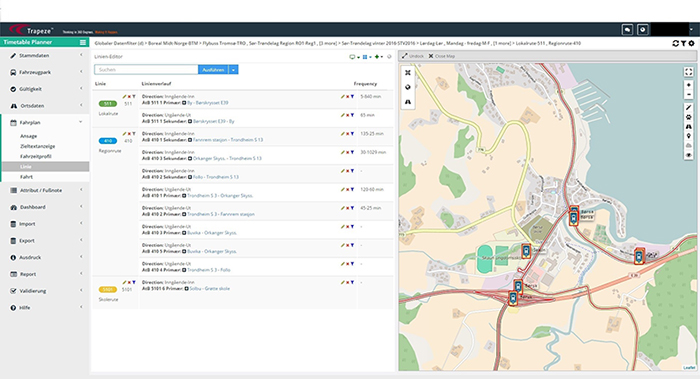Open the grid view dropdown in Linien-Editor

(x=367, y=57)
